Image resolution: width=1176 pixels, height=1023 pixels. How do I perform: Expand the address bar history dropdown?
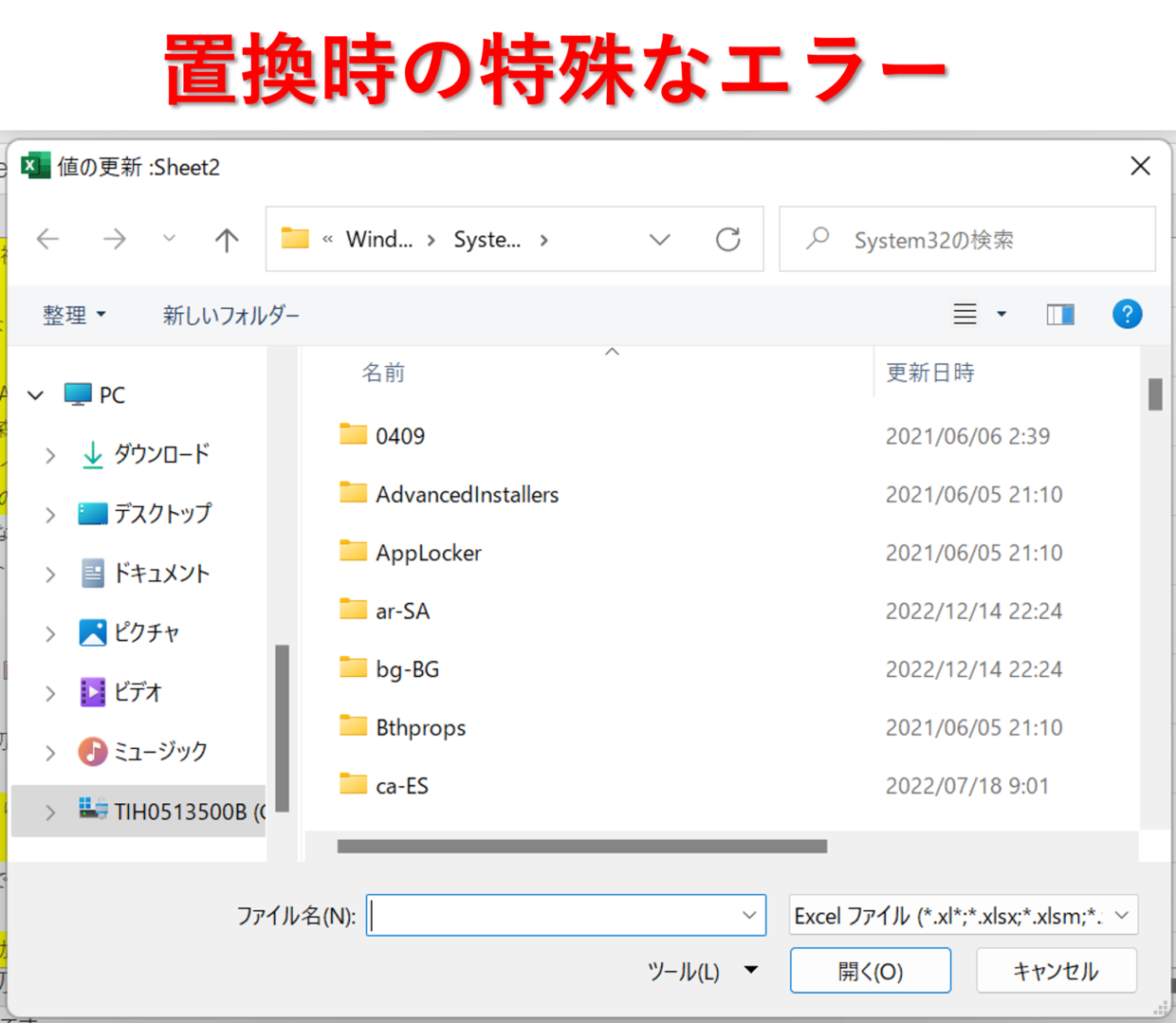tap(660, 240)
